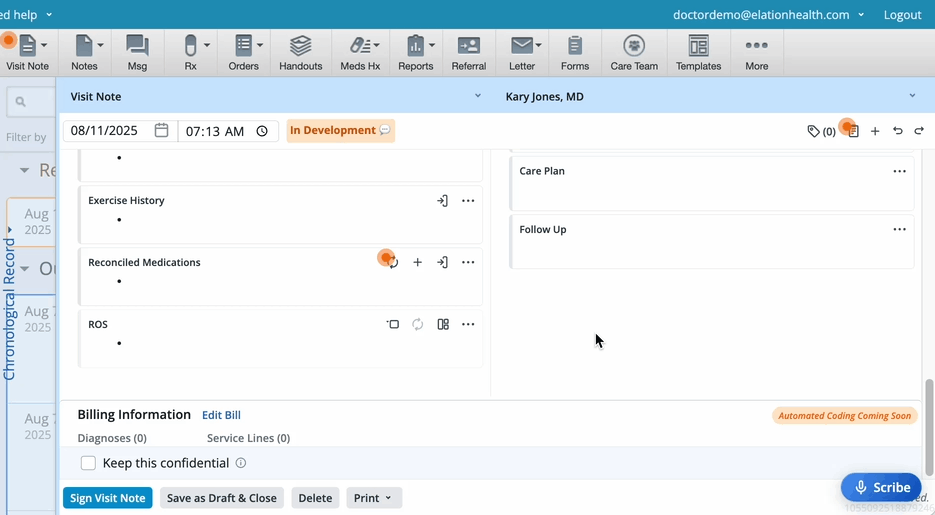Click the info icon beside confidential
This screenshot has width=935, height=515.
(241, 463)
